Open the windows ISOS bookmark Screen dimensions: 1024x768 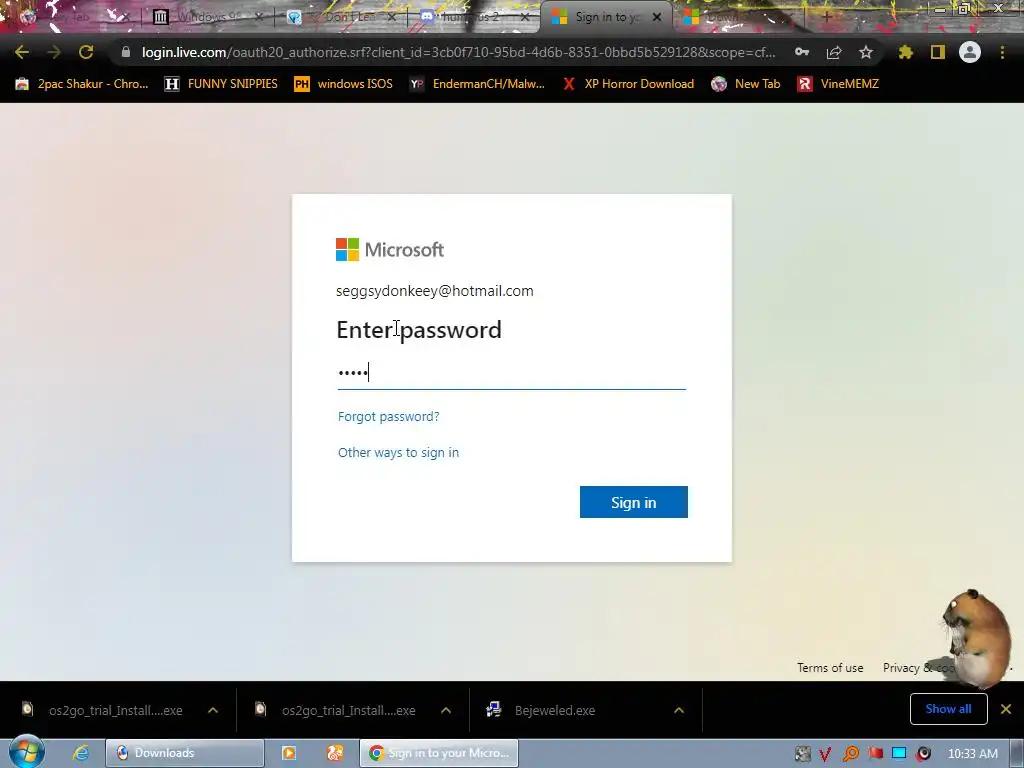click(344, 84)
